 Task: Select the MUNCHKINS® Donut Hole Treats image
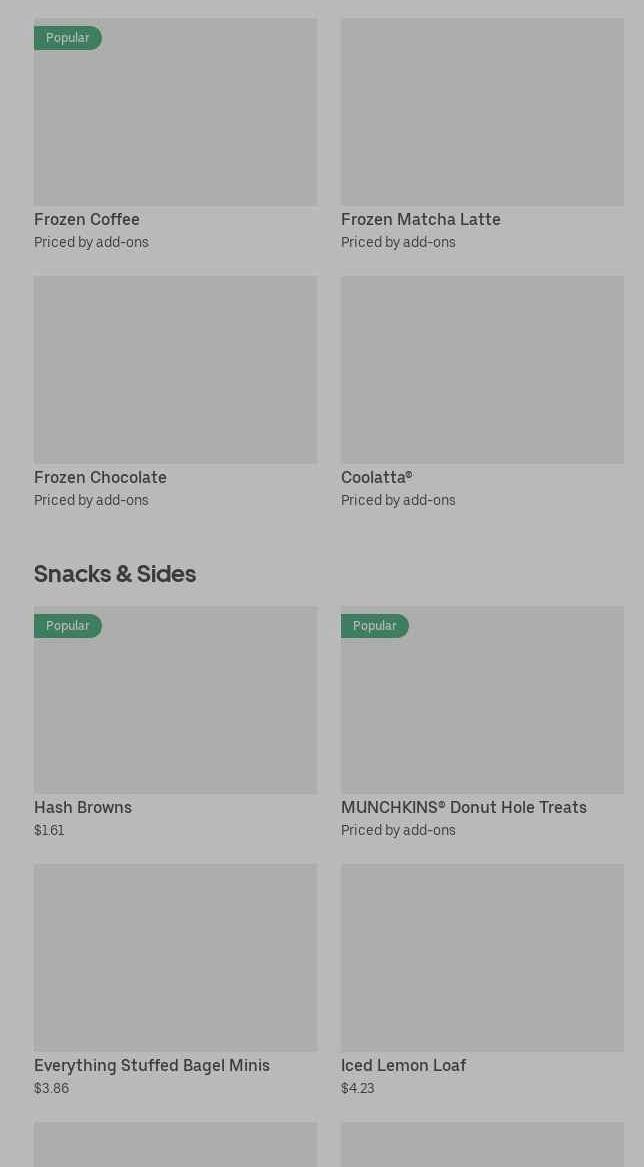click(482, 708)
